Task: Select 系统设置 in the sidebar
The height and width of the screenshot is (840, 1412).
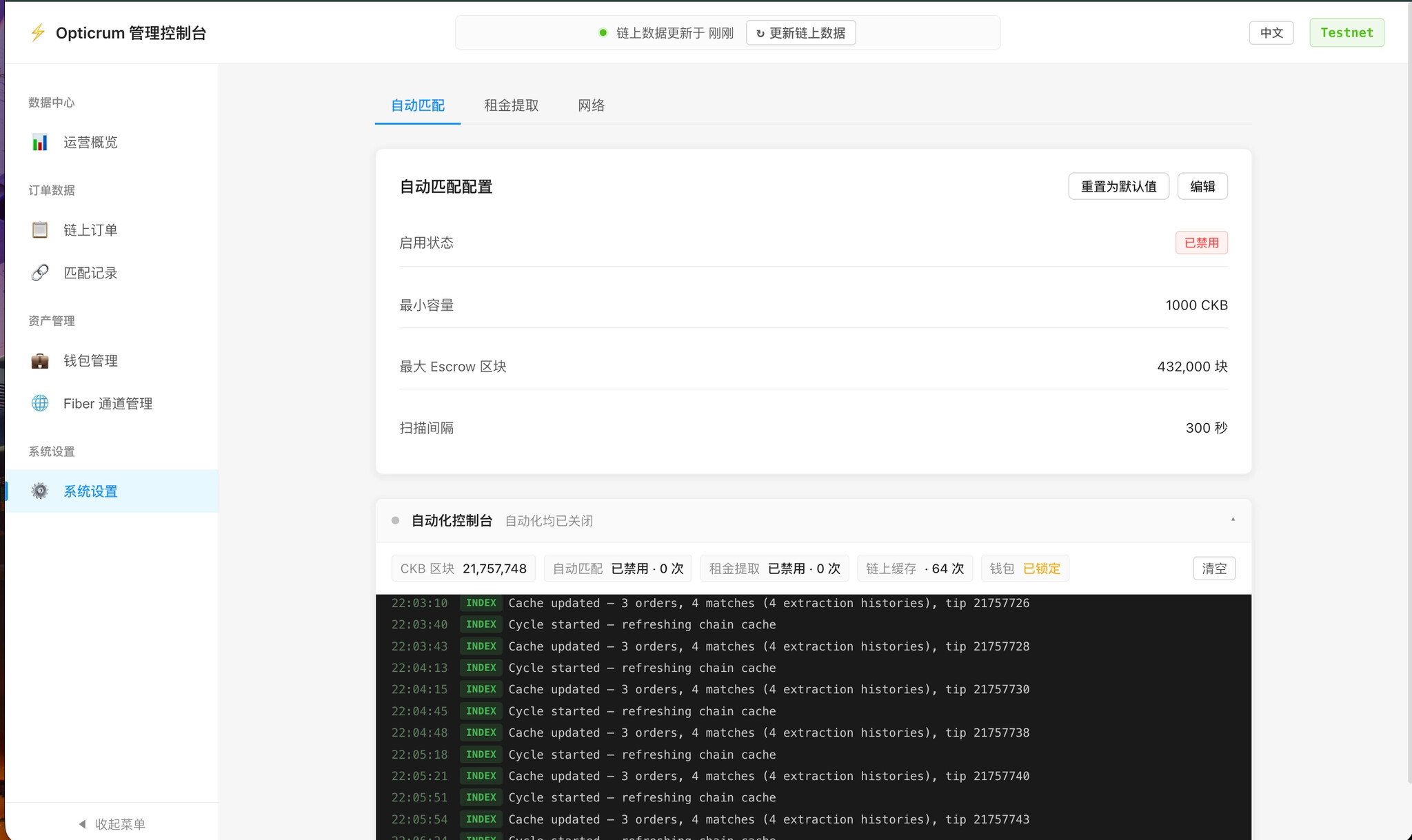Action: point(112,491)
